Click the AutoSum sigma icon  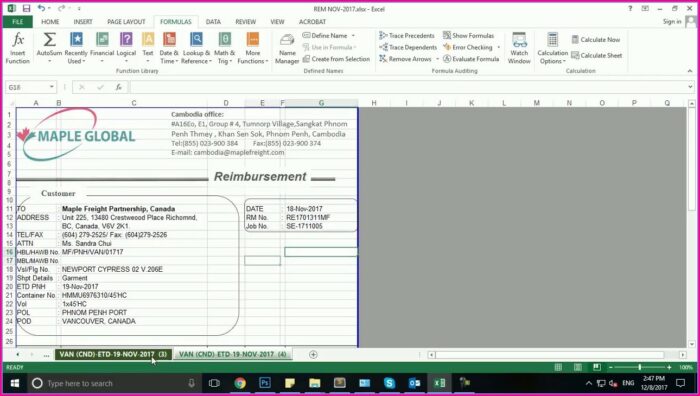click(49, 40)
